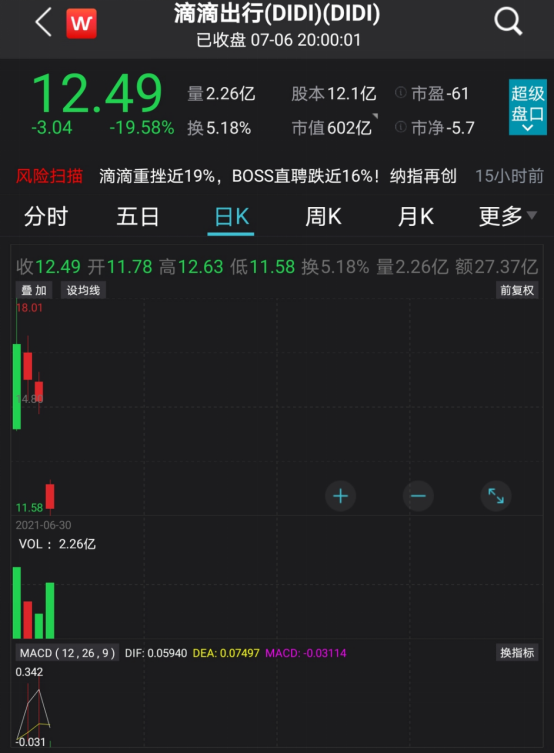Image resolution: width=554 pixels, height=753 pixels.
Task: Tap the first green candlestick
Action: click(x=17, y=386)
